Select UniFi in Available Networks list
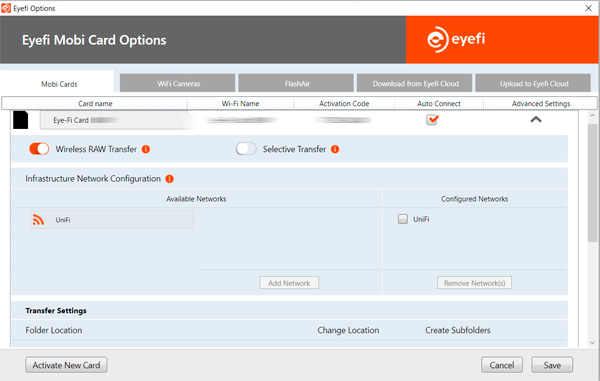Screen dimensions: 600x381 pyautogui.click(x=112, y=220)
